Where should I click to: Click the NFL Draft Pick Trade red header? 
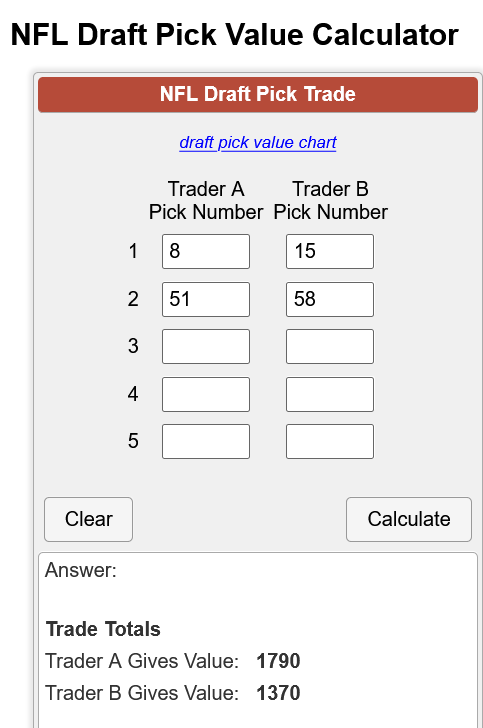point(258,94)
